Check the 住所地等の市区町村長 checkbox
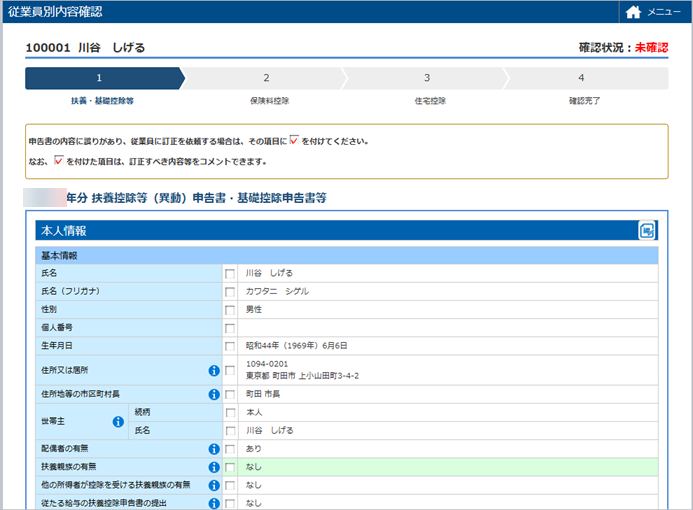The height and width of the screenshot is (510, 693). (x=230, y=394)
